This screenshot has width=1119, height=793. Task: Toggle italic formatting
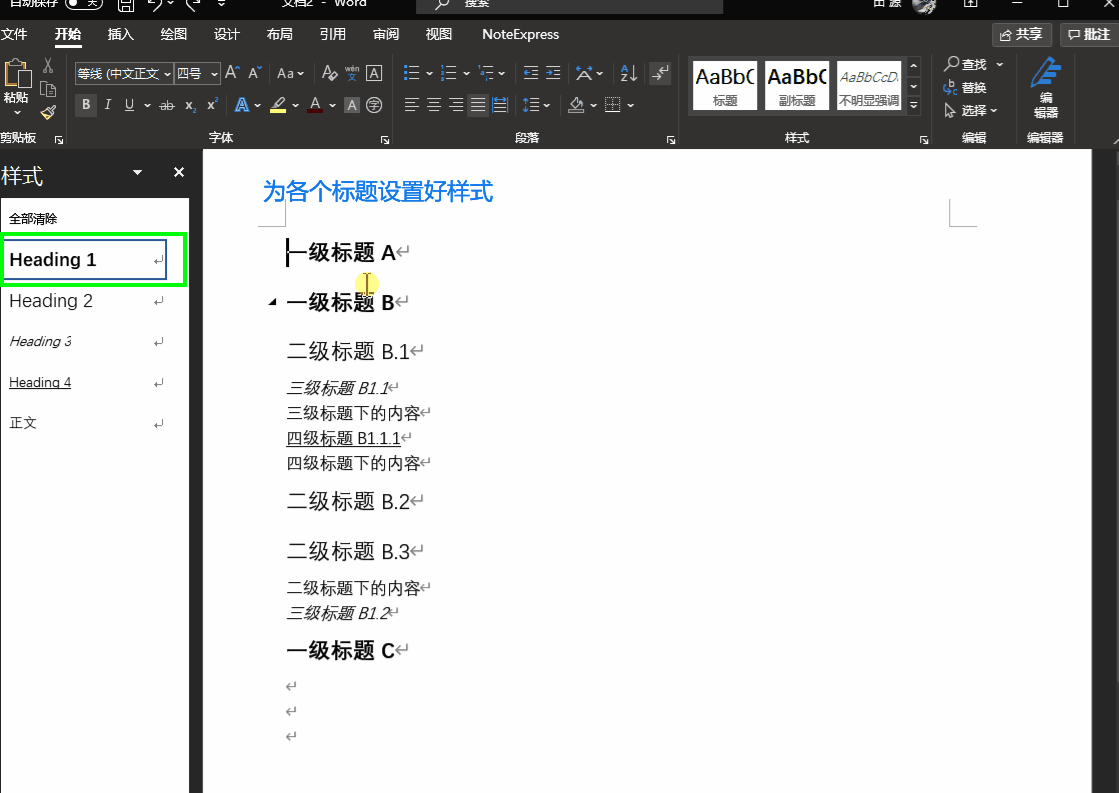(x=108, y=104)
